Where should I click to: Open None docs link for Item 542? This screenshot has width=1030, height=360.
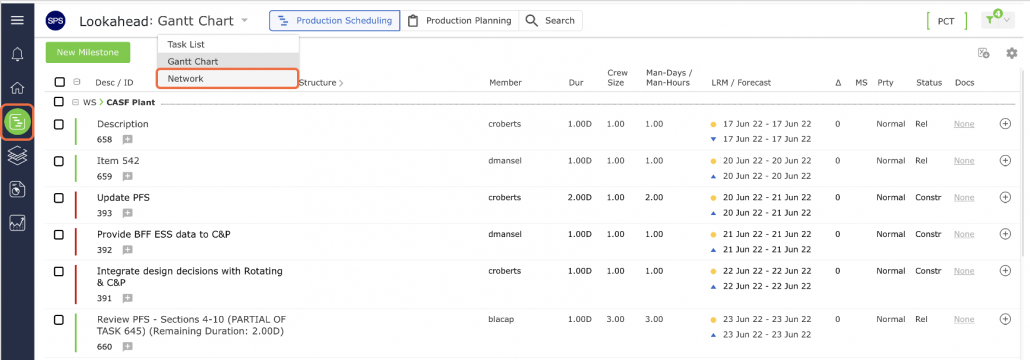[x=964, y=160]
